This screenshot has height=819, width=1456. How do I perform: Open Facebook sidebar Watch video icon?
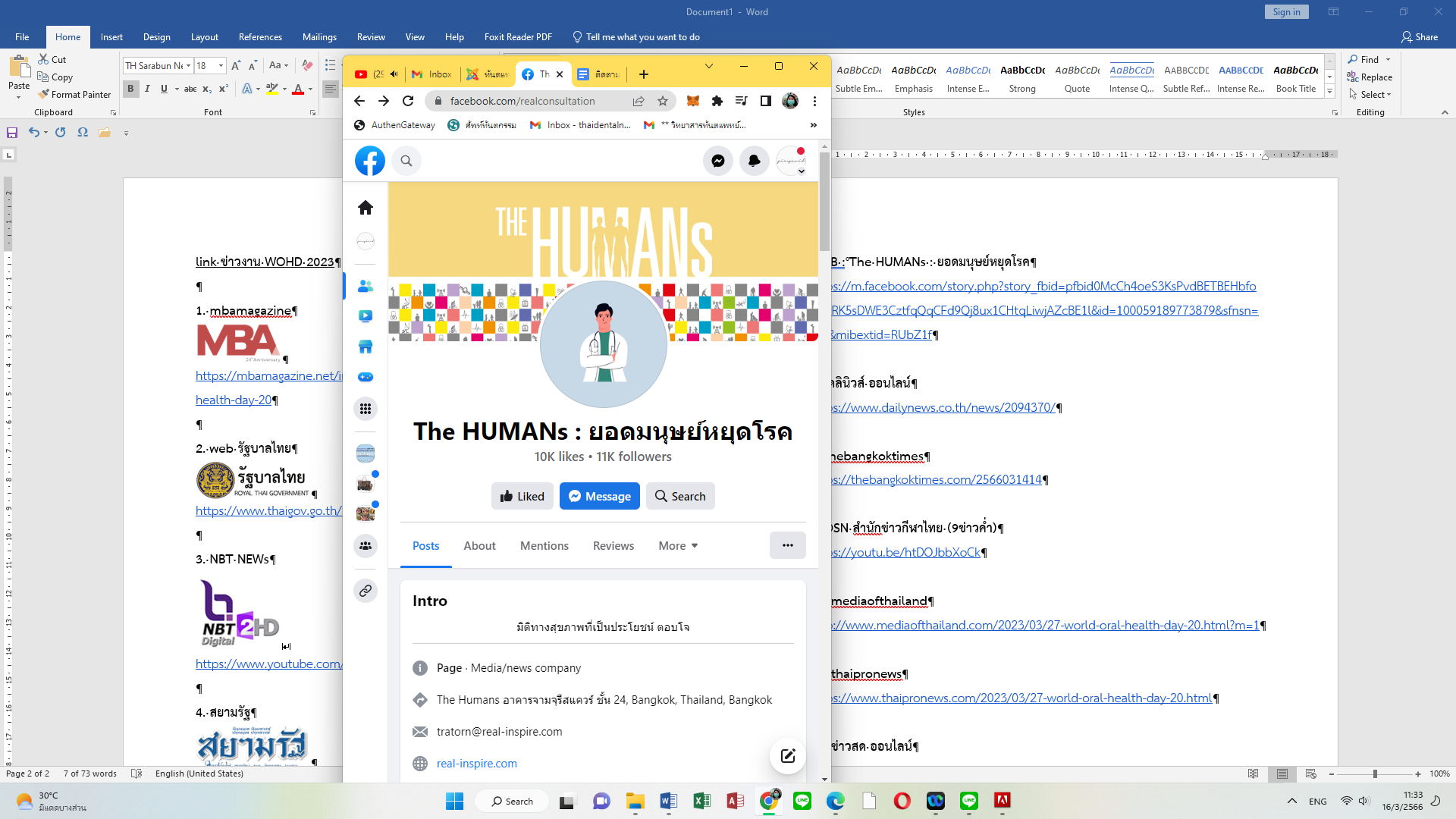(366, 316)
